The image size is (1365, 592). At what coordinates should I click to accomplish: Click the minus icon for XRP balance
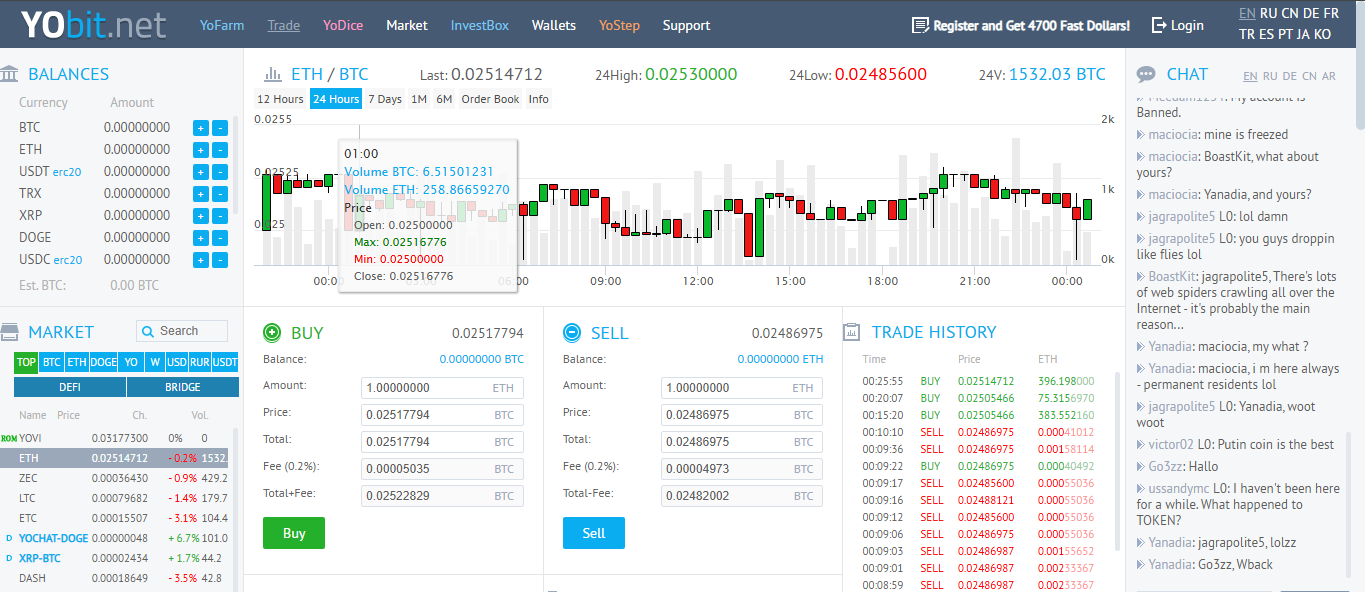pyautogui.click(x=220, y=216)
